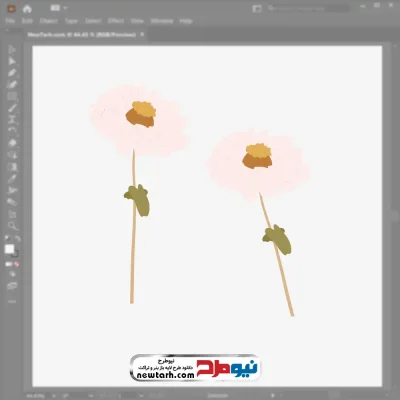Image resolution: width=400 pixels, height=400 pixels.
Task: Click the newtarh.com logo link
Action: tap(195, 368)
